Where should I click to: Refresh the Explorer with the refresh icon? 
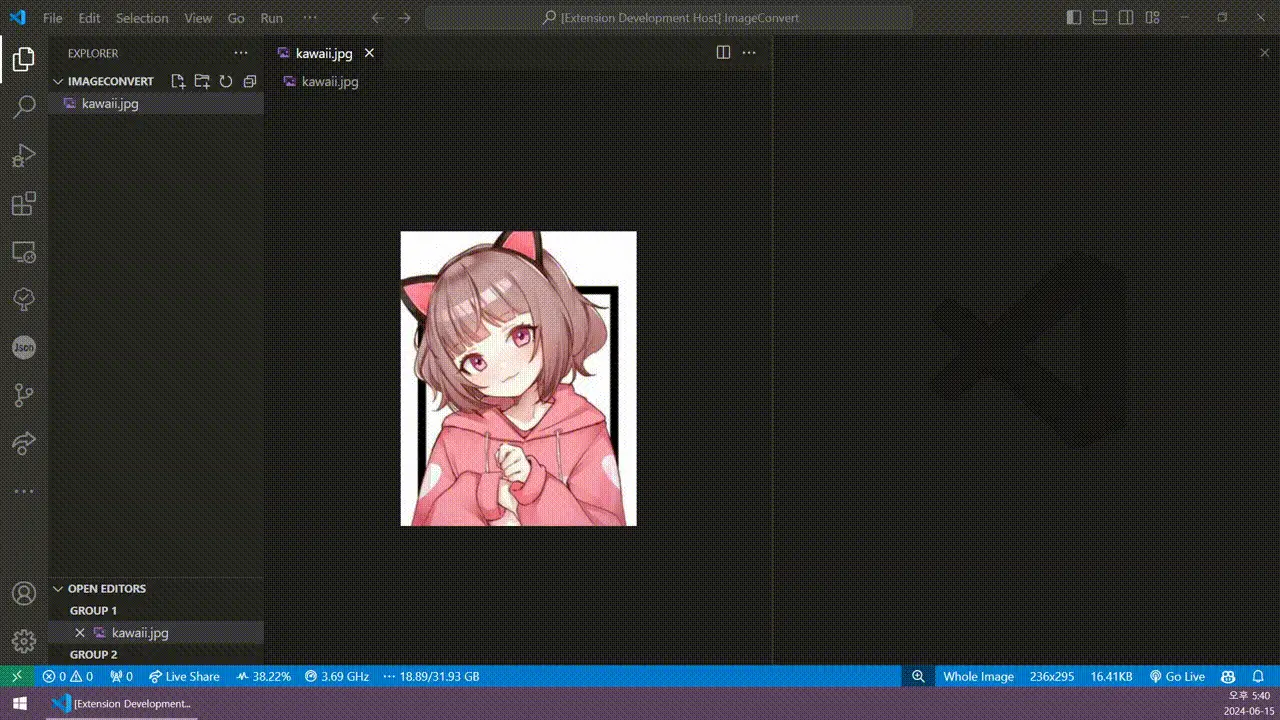226,81
